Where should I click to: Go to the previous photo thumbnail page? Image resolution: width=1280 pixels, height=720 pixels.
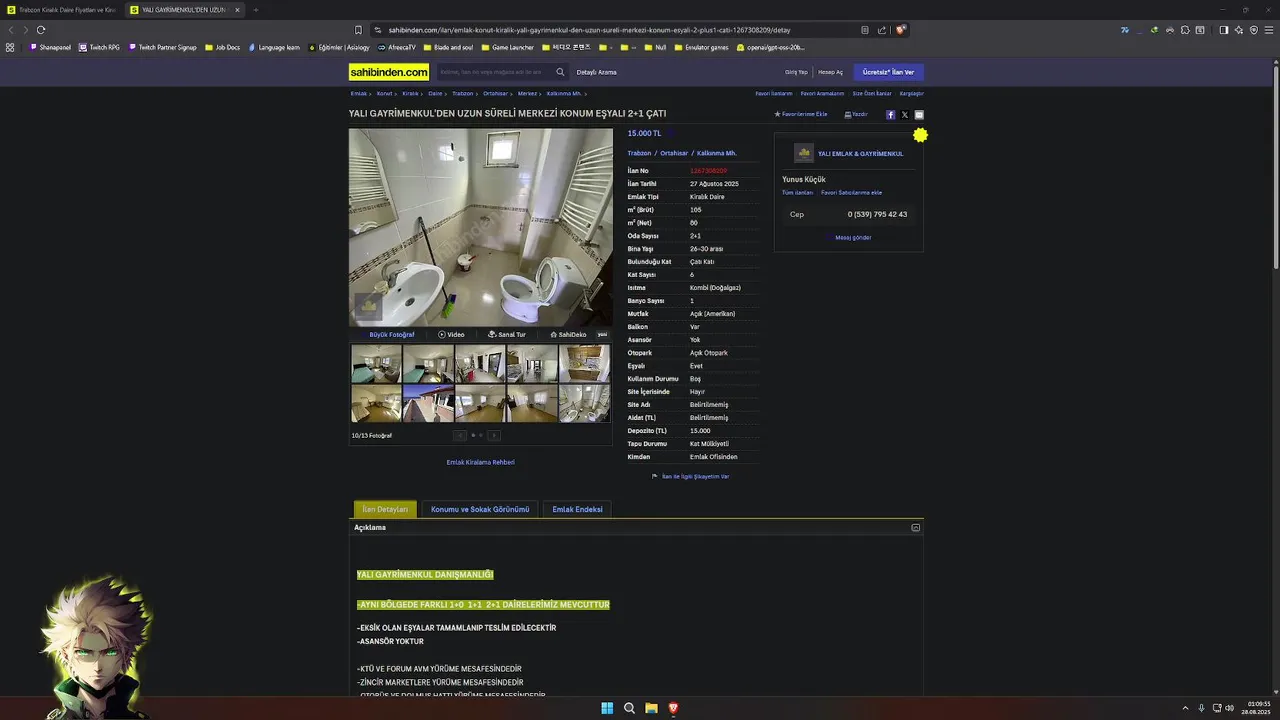tap(460, 435)
